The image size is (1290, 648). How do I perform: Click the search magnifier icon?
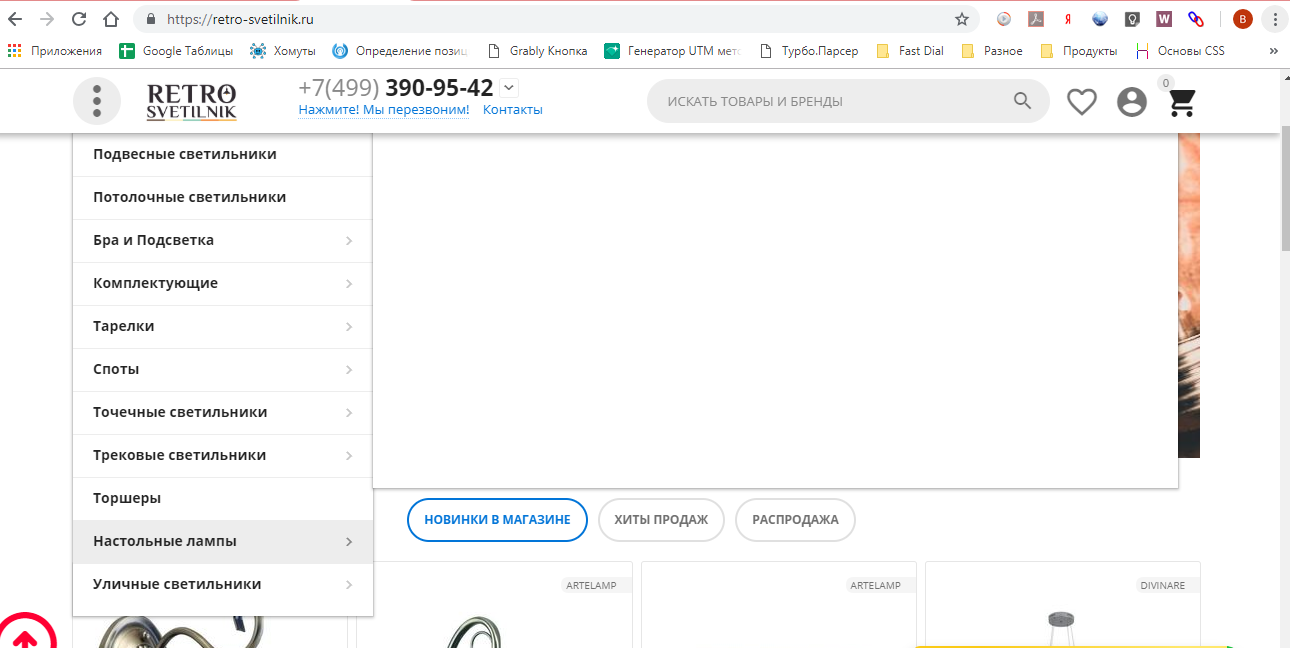pyautogui.click(x=1022, y=100)
